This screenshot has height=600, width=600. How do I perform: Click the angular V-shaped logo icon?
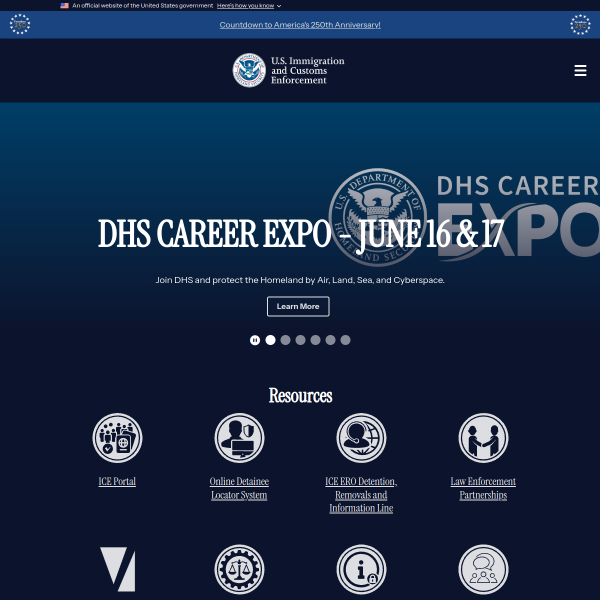coord(117,569)
